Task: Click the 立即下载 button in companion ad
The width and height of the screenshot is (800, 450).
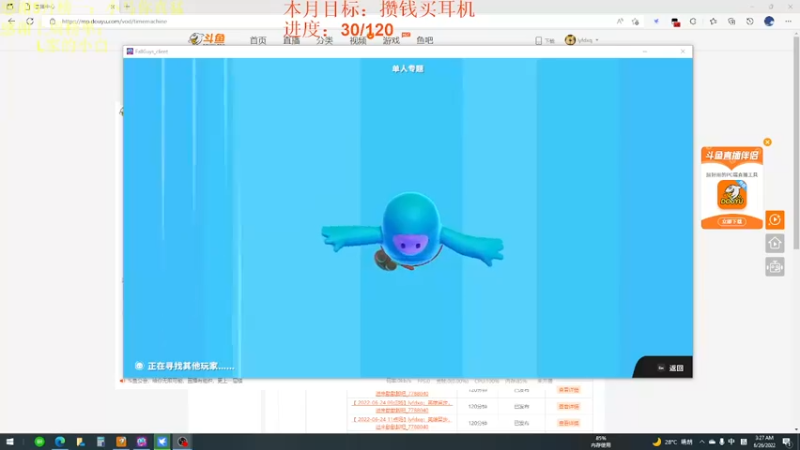Action: 732,221
